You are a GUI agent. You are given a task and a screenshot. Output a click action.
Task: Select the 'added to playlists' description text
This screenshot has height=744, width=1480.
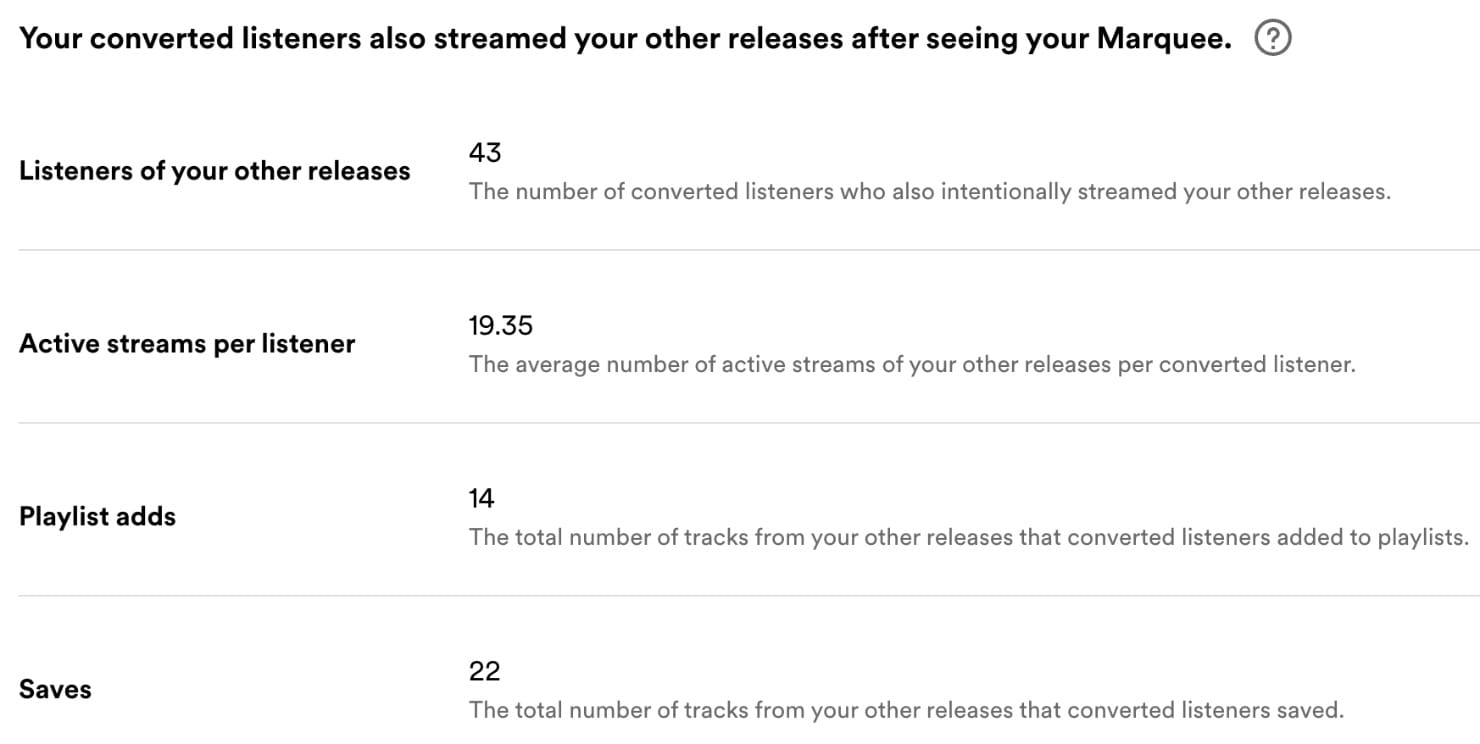pos(968,538)
